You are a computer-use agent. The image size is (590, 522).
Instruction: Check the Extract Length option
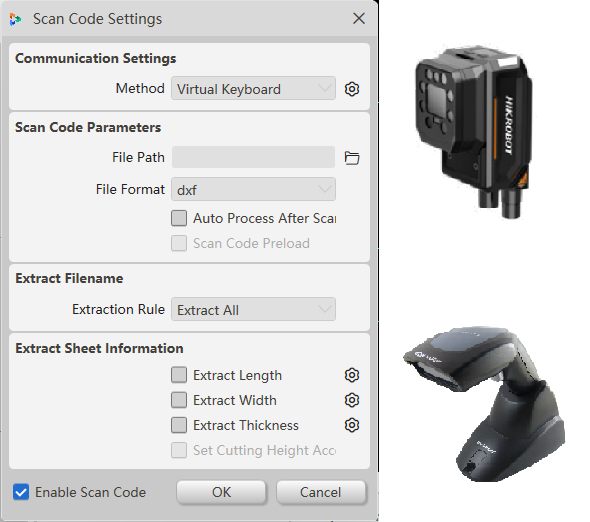179,375
